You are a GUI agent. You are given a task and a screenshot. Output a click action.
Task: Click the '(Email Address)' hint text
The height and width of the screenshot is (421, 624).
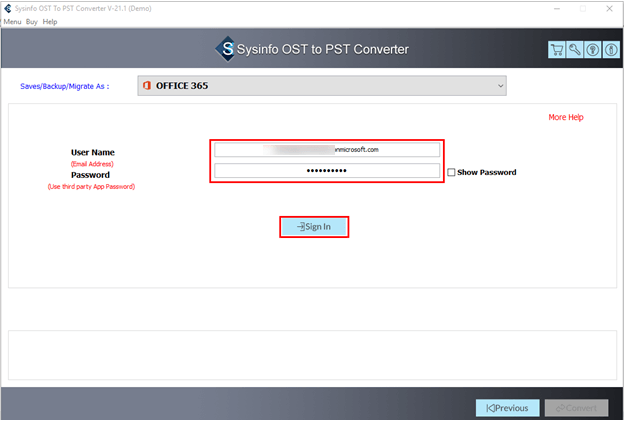pos(92,164)
